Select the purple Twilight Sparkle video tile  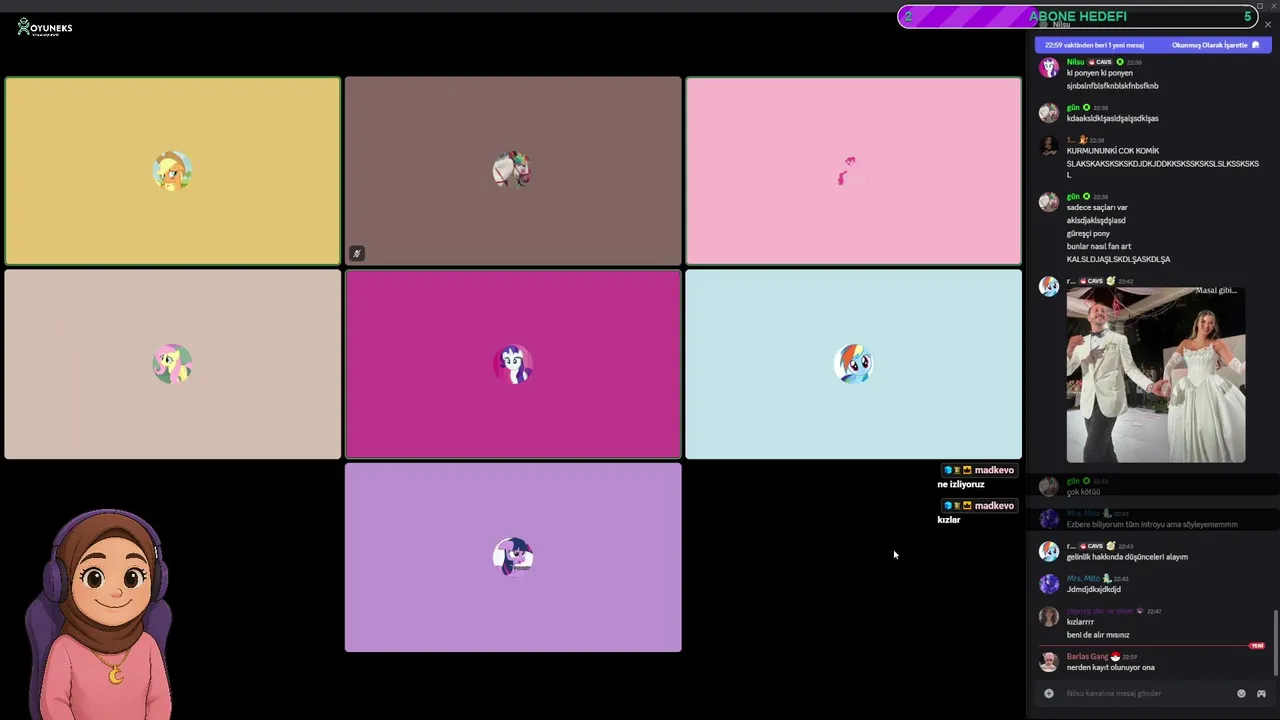click(513, 557)
